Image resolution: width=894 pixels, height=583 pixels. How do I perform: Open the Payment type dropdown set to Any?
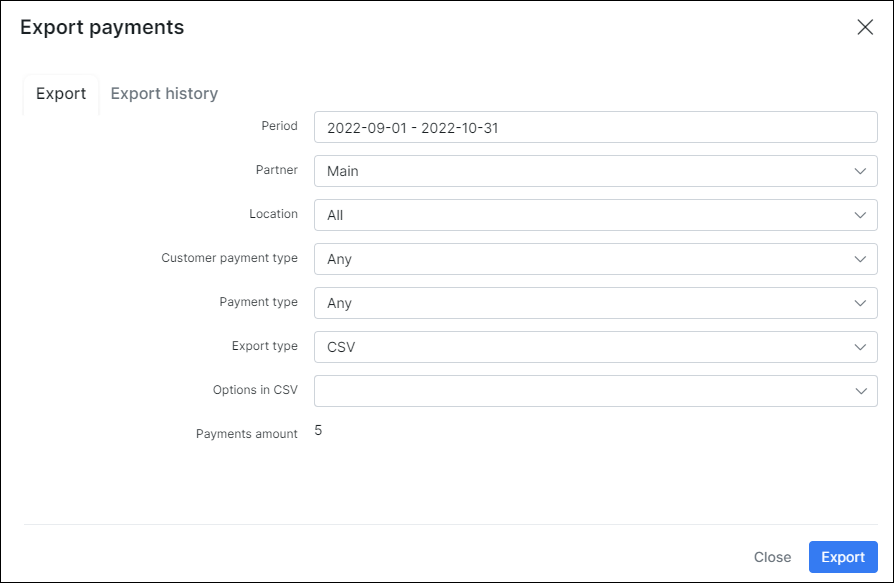595,303
